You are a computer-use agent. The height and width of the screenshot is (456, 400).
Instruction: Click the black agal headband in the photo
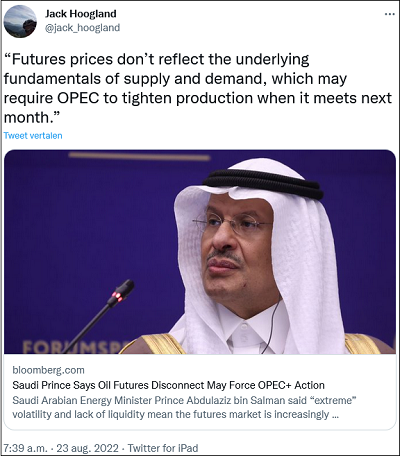pos(263,183)
